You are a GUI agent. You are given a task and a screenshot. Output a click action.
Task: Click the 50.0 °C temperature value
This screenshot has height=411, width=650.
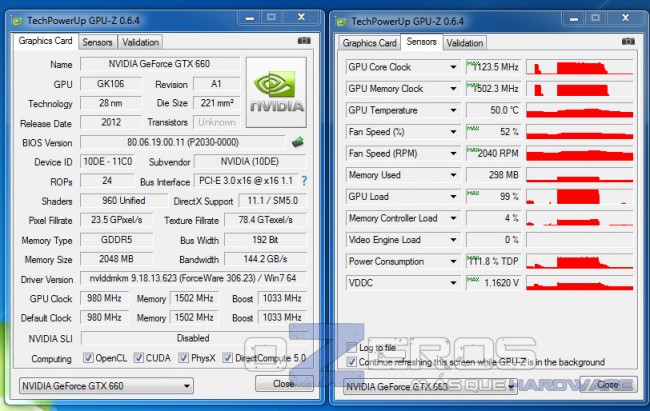point(493,110)
